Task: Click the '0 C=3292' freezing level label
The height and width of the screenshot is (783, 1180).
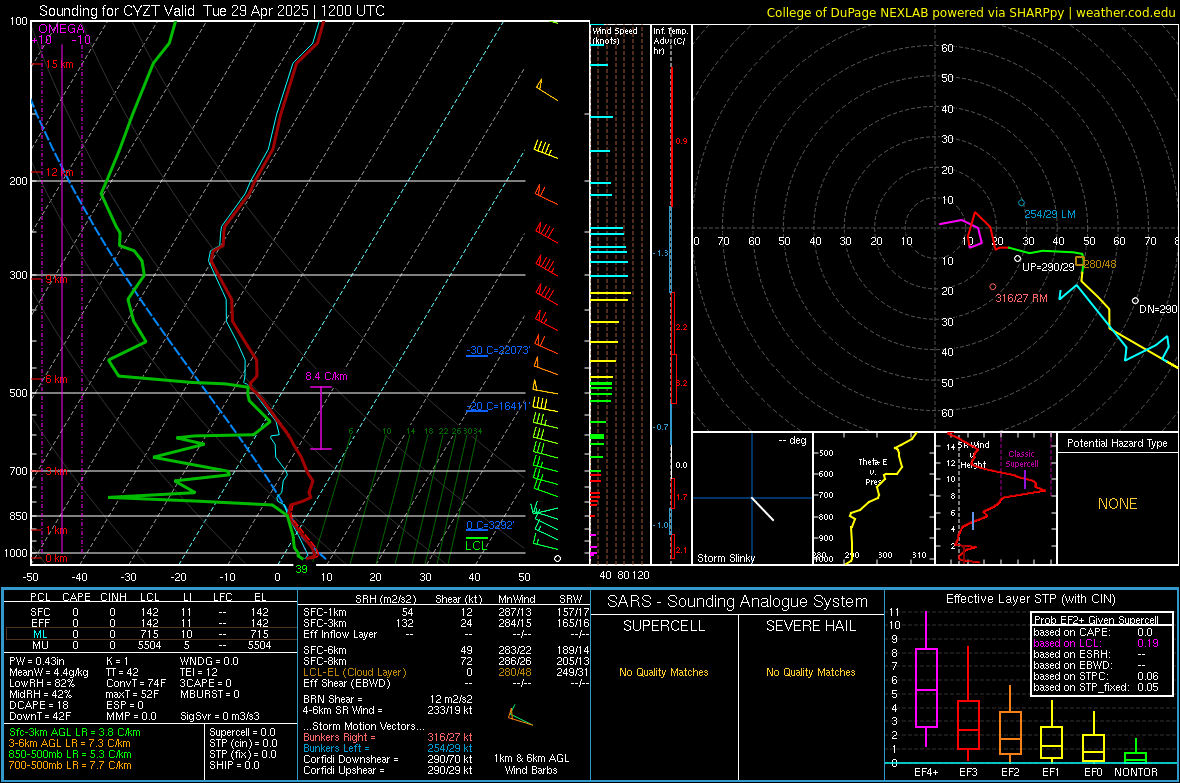Action: 490,525
